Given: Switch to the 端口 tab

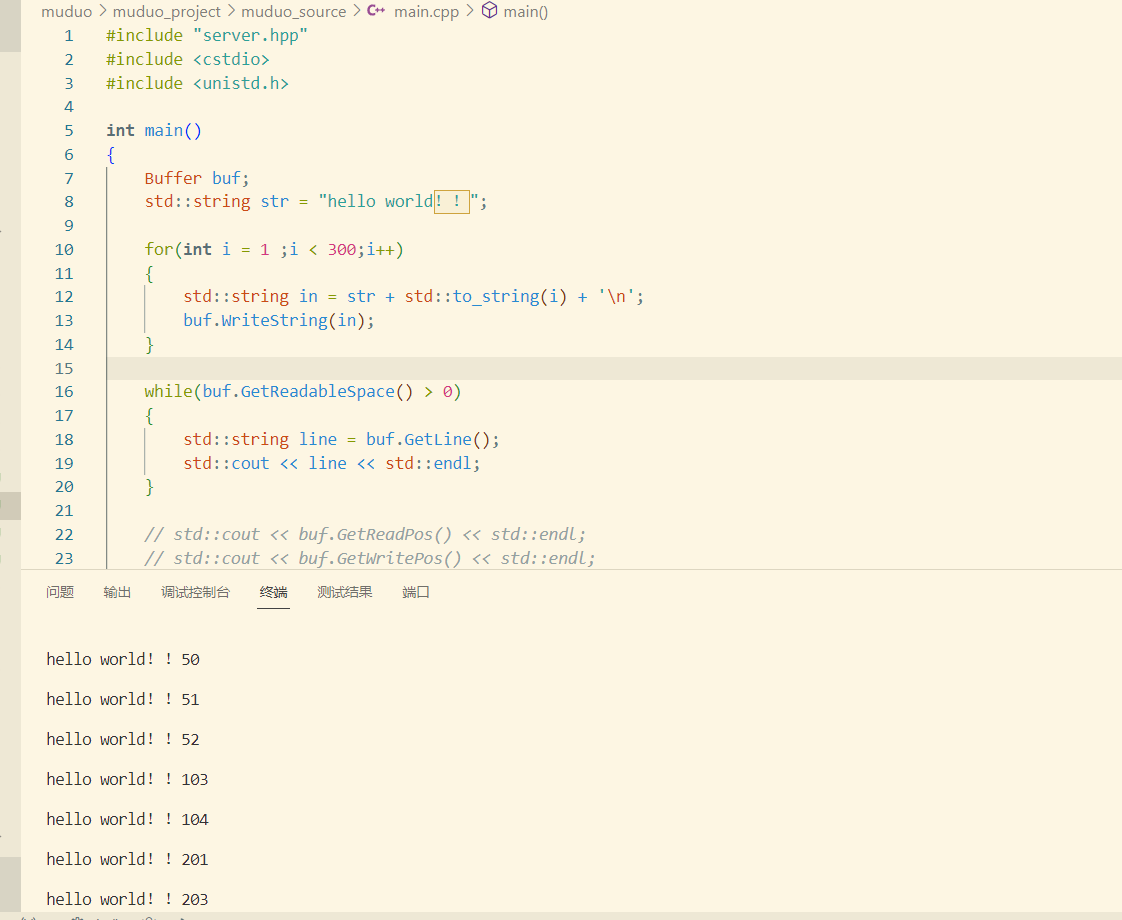Looking at the screenshot, I should [x=416, y=592].
